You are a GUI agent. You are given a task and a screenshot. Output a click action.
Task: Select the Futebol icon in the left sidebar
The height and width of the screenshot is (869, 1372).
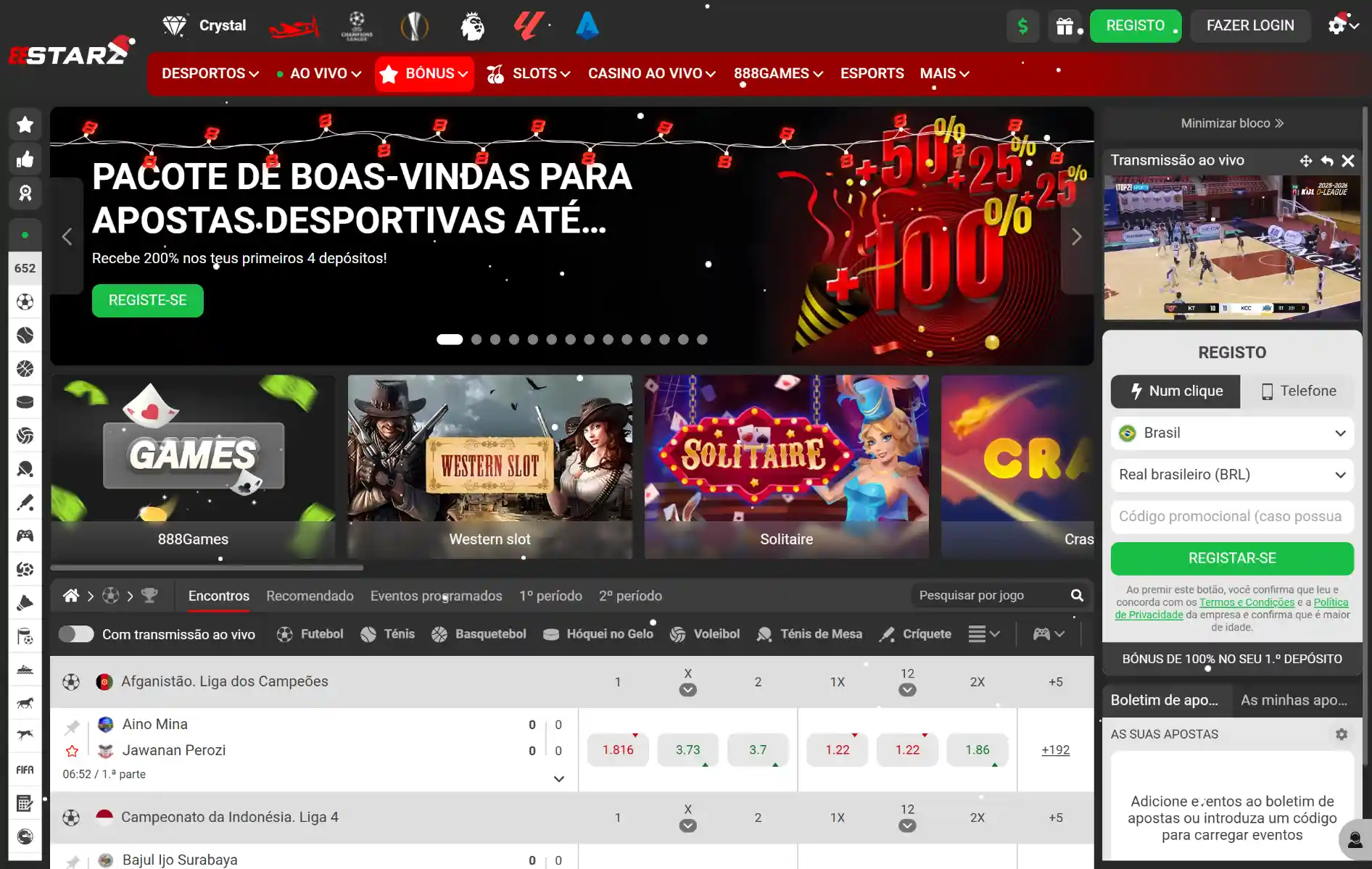pos(25,302)
